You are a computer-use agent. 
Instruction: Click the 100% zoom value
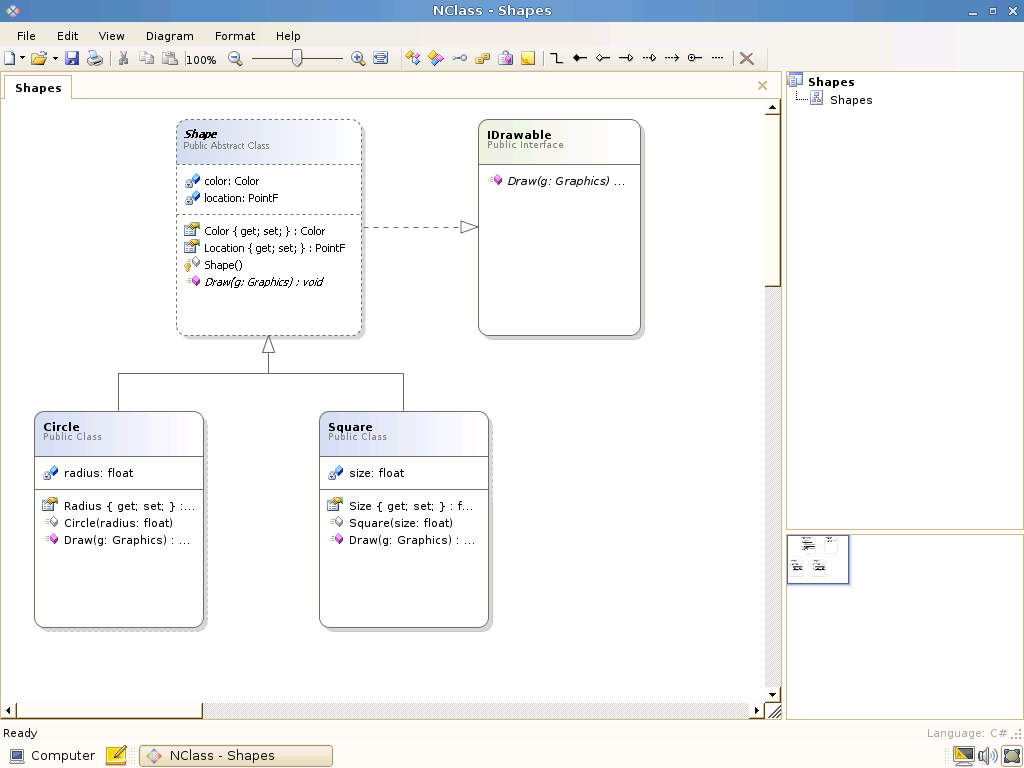[201, 59]
